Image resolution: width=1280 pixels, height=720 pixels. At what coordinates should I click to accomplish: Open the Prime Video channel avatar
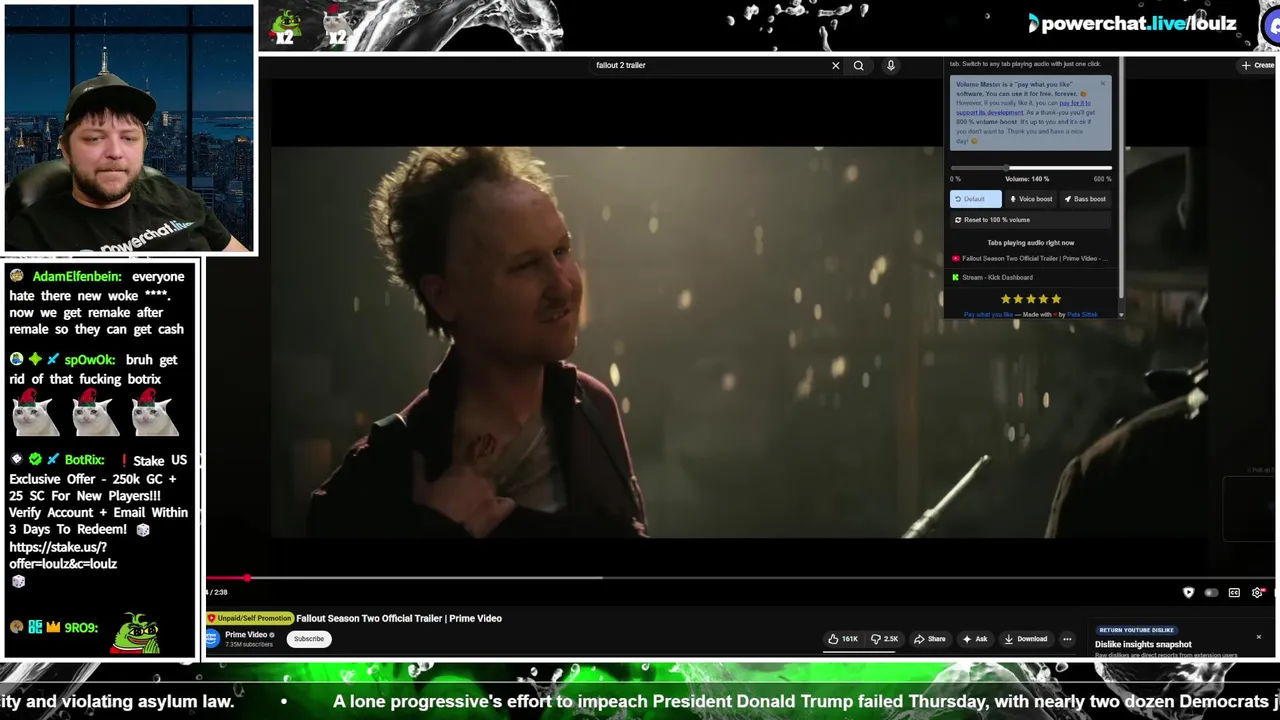pyautogui.click(x=212, y=639)
